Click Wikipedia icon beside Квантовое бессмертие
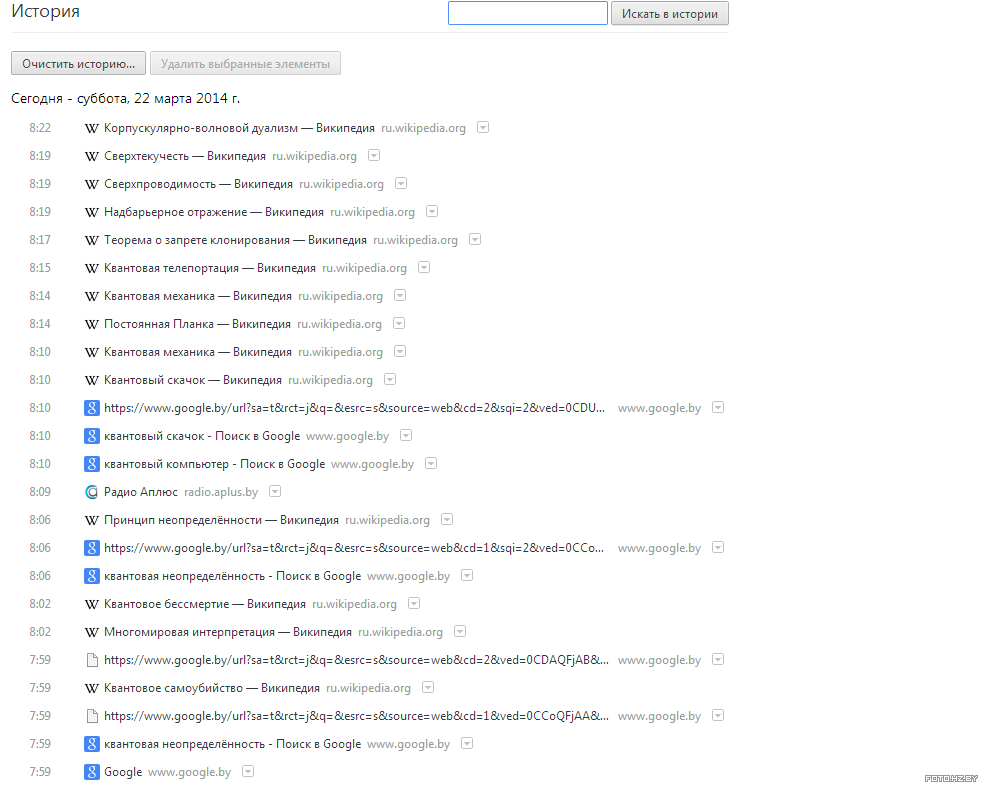Screen dimensions: 982x786 91,604
